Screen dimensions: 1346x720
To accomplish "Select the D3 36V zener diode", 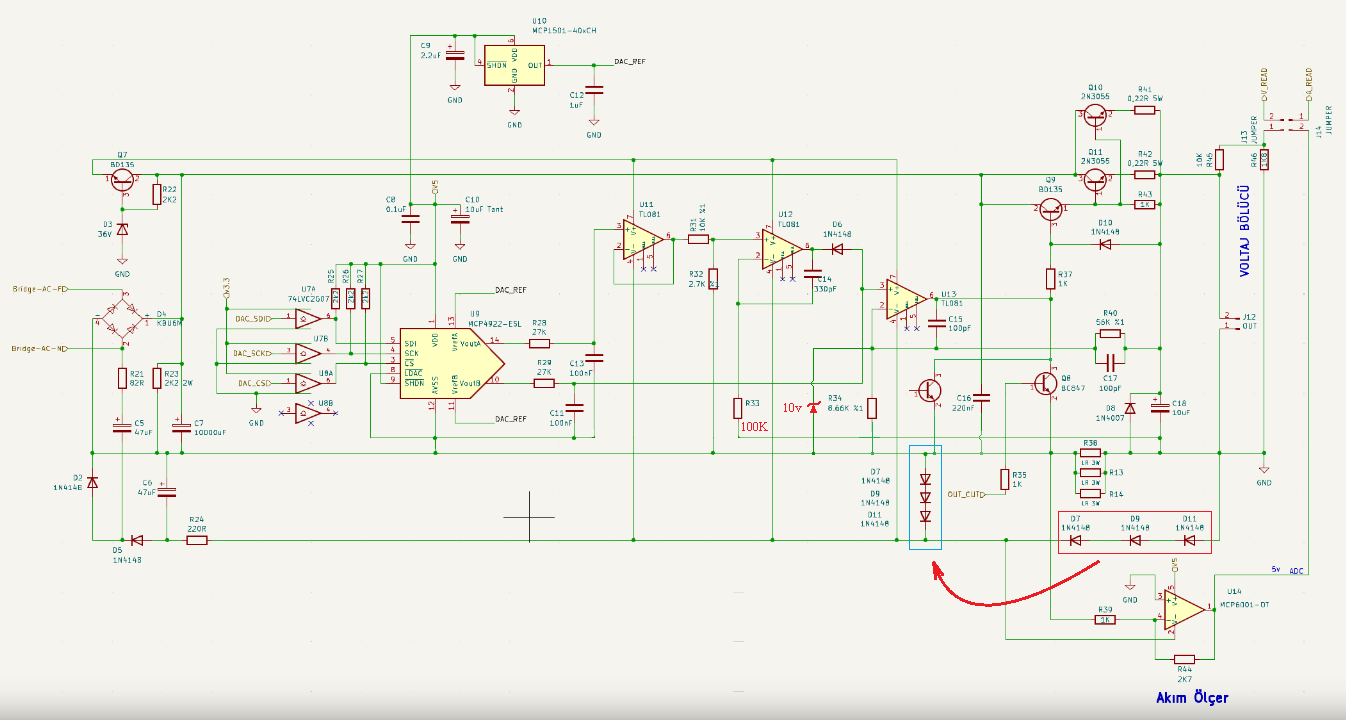I will pos(122,230).
